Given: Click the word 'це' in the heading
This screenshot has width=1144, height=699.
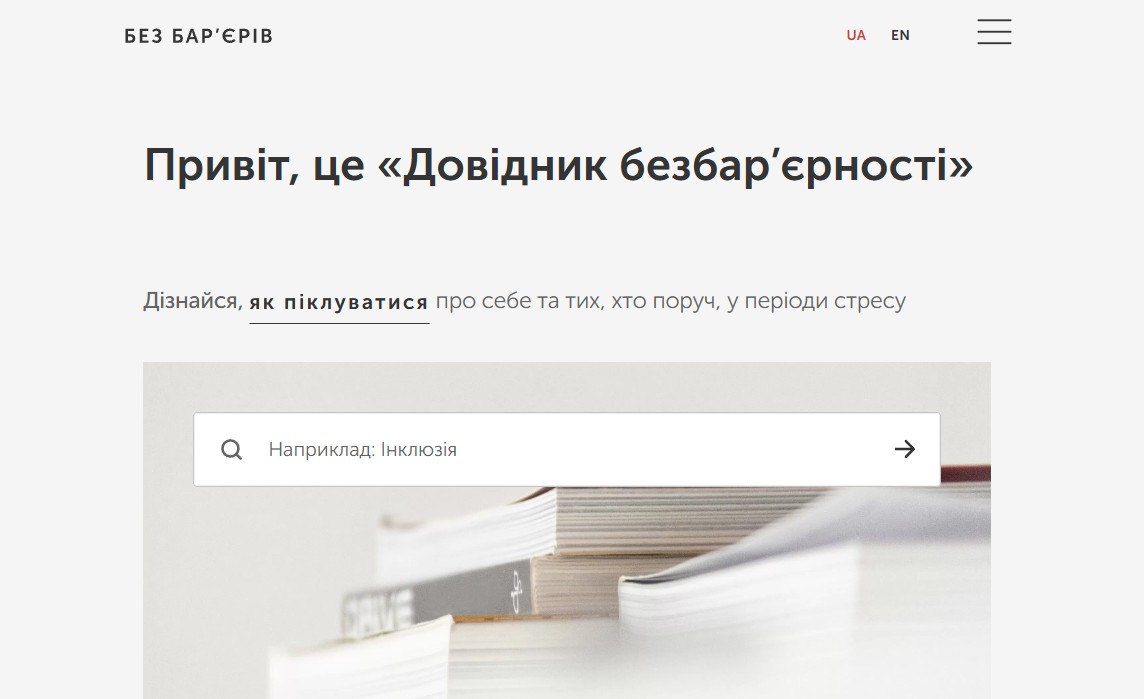Looking at the screenshot, I should [338, 166].
